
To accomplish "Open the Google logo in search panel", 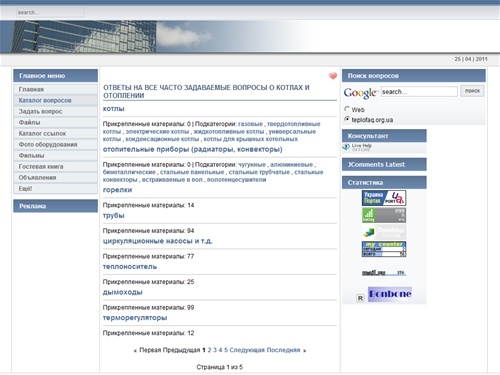I will 361,93.
